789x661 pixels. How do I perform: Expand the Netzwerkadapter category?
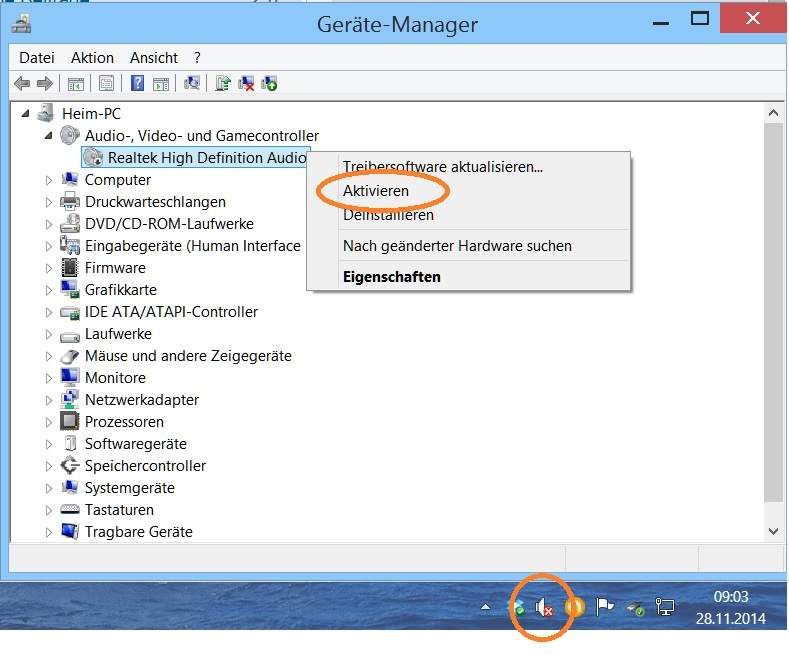48,400
